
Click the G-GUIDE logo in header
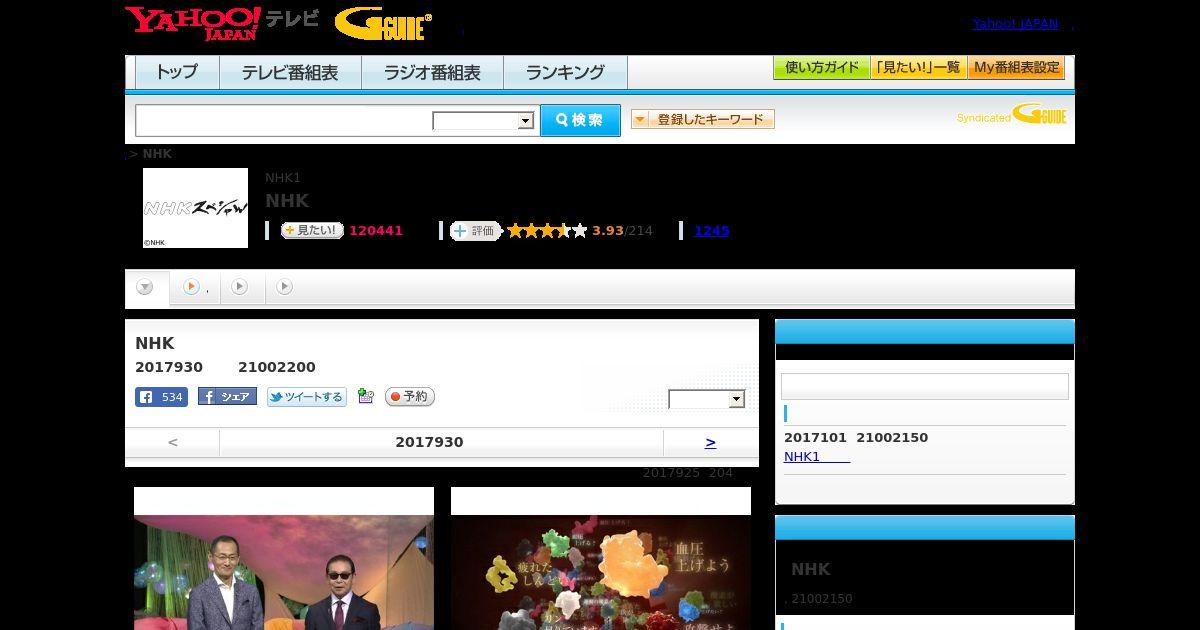pyautogui.click(x=383, y=24)
